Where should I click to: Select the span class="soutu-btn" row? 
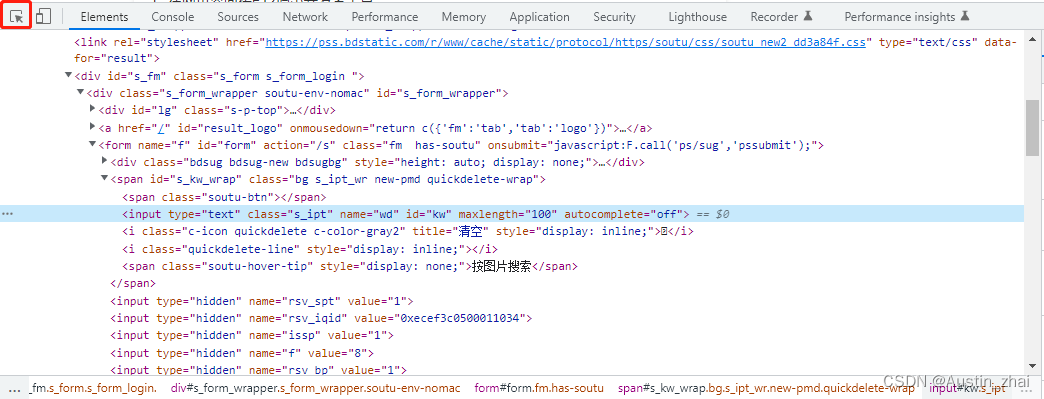(x=224, y=197)
